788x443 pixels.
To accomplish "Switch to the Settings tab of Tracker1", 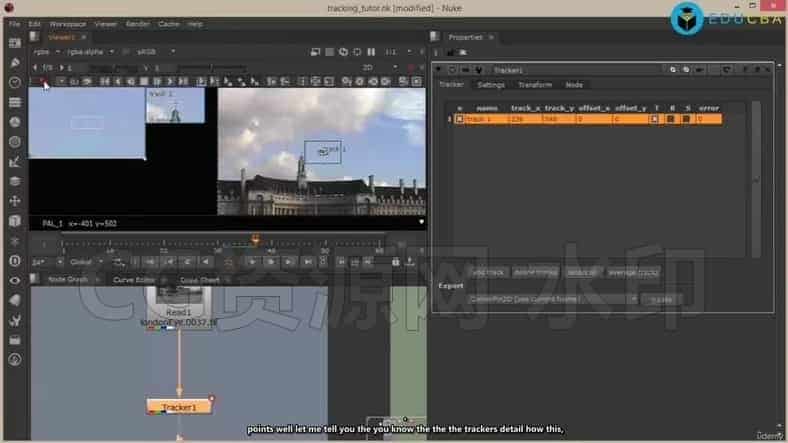I will 490,84.
